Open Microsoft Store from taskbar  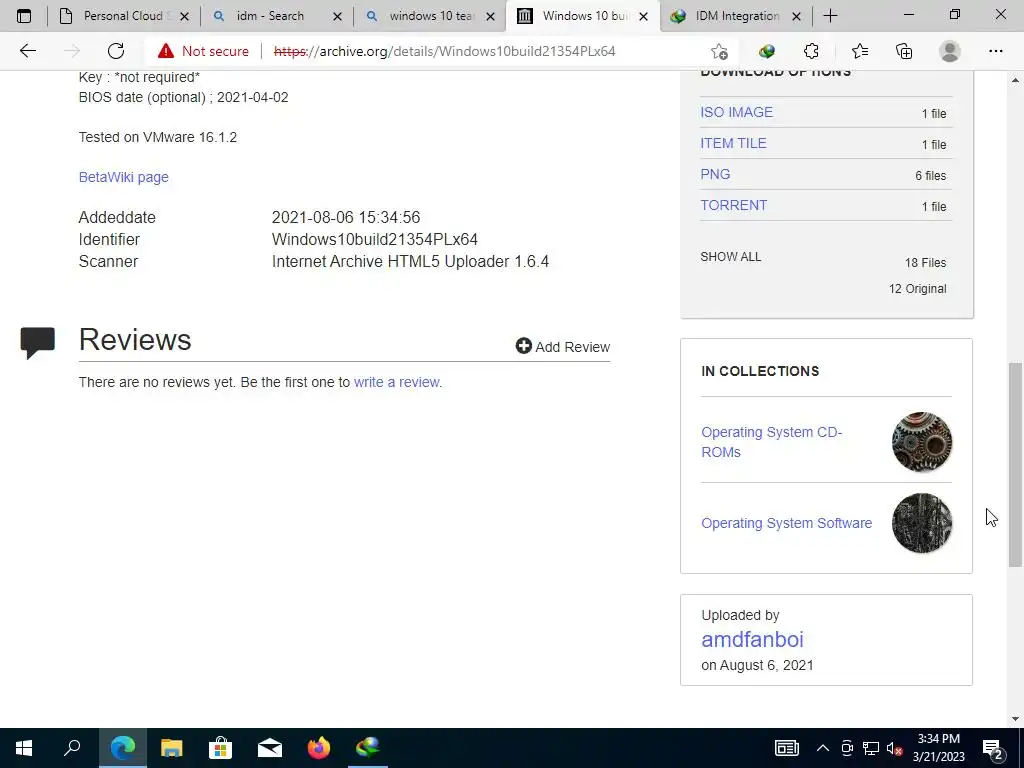click(220, 748)
